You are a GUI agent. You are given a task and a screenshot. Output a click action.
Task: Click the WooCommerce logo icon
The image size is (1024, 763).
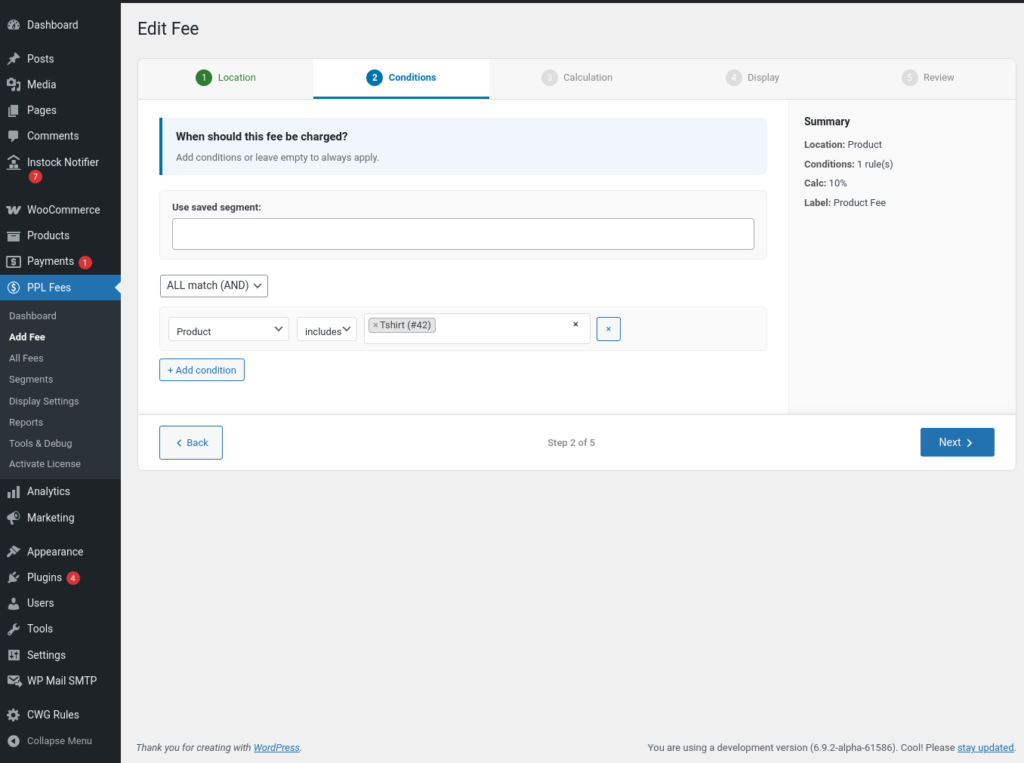[x=13, y=210]
